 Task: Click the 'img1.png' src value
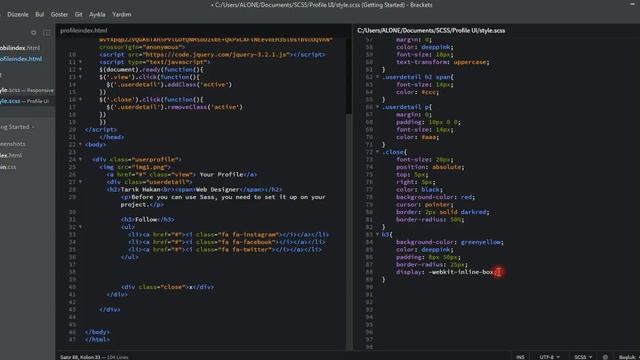pyautogui.click(x=150, y=167)
